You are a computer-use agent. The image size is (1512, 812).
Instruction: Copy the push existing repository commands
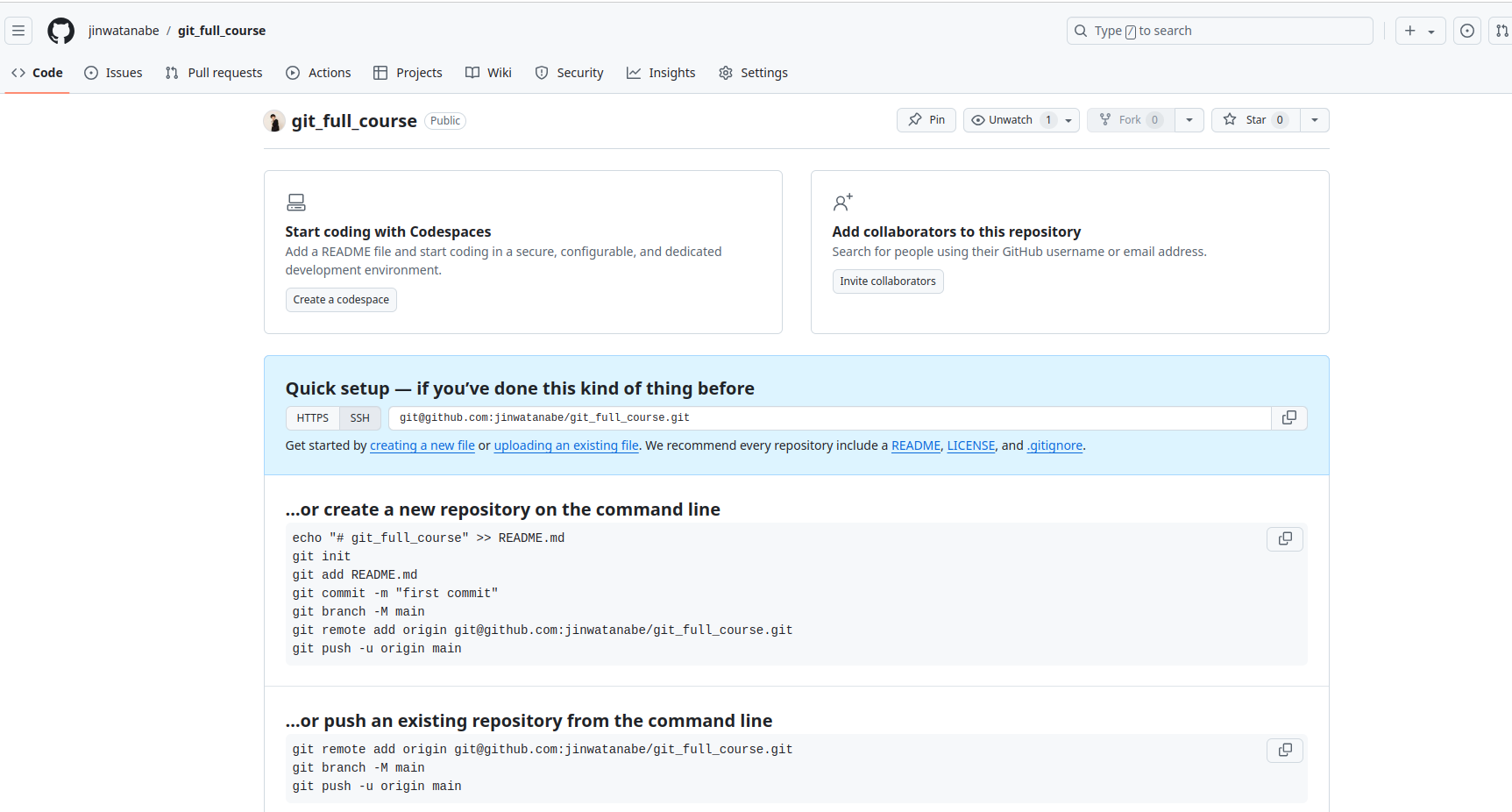(1285, 750)
